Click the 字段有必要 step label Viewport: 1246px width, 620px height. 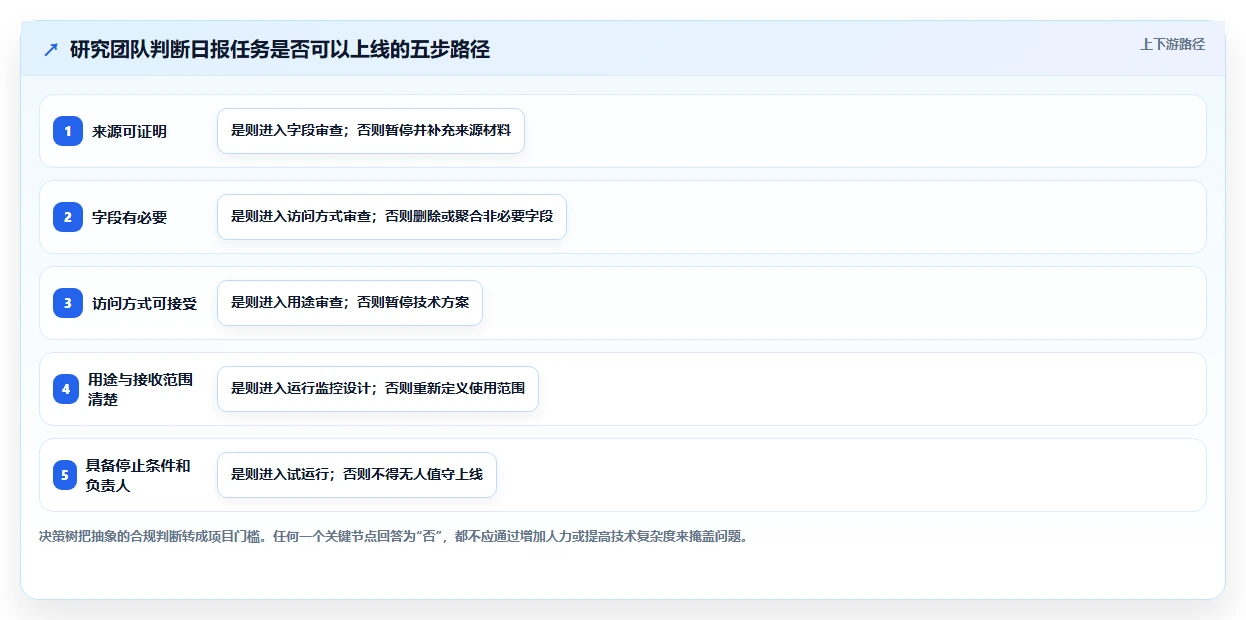[130, 217]
